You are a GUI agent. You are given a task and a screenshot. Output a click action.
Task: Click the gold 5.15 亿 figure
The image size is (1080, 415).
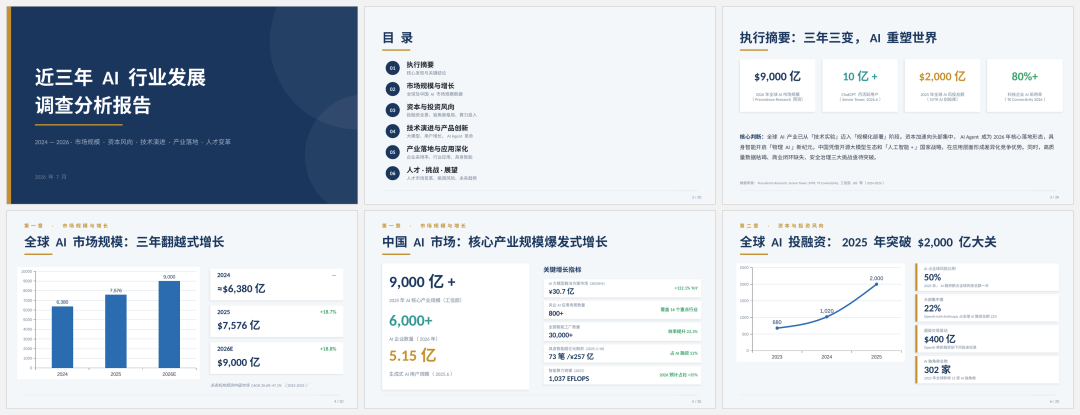(412, 356)
